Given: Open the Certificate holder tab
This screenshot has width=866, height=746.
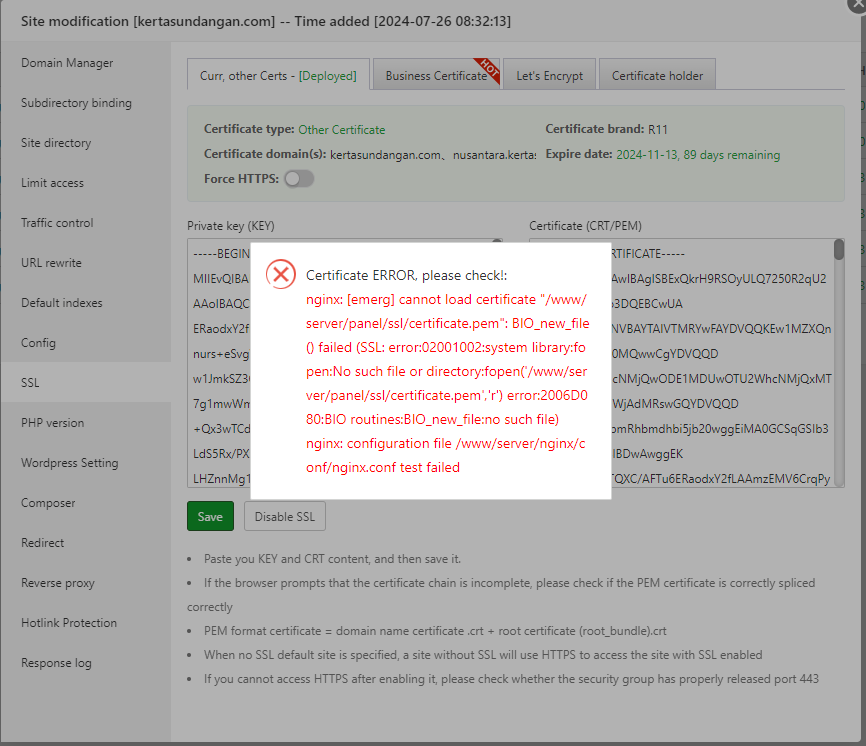Looking at the screenshot, I should 656,73.
